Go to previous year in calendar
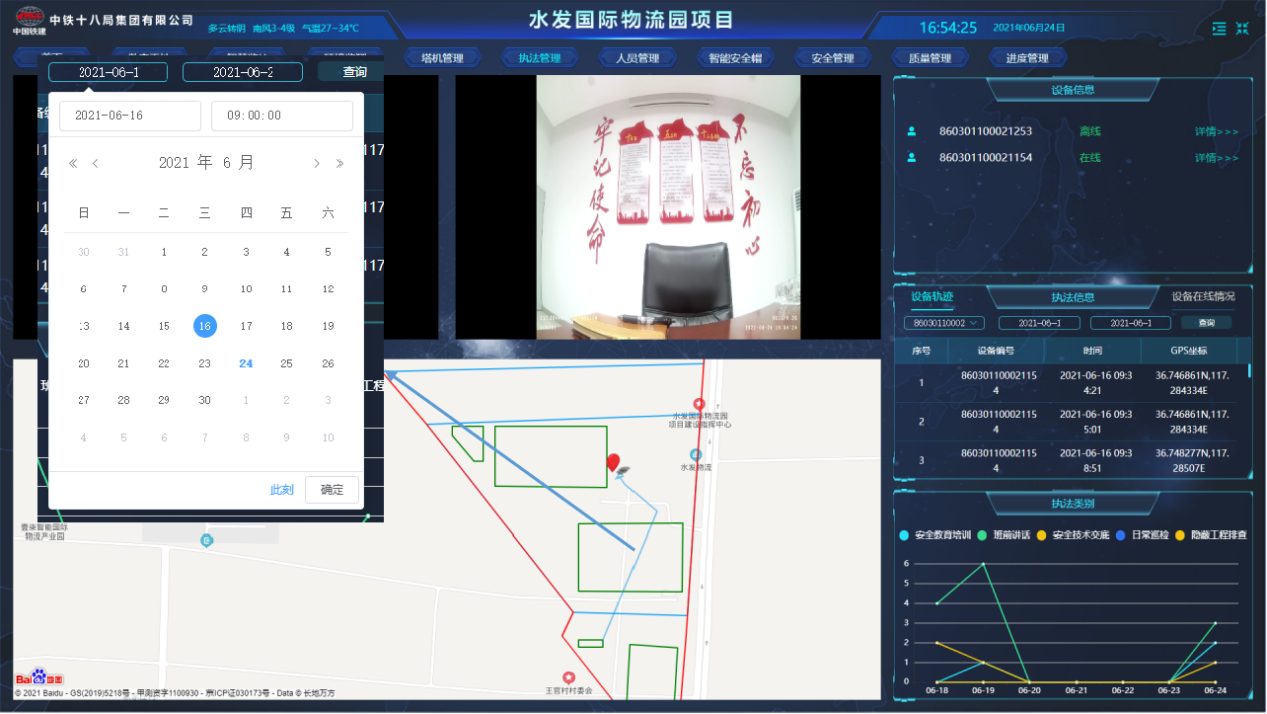 click(73, 164)
